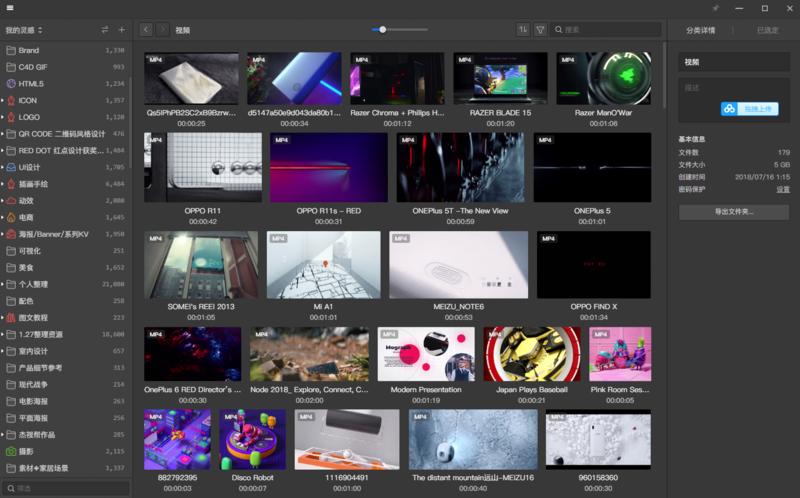The width and height of the screenshot is (800, 498).
Task: Select the 摄影 camera folder icon
Action: (11, 452)
